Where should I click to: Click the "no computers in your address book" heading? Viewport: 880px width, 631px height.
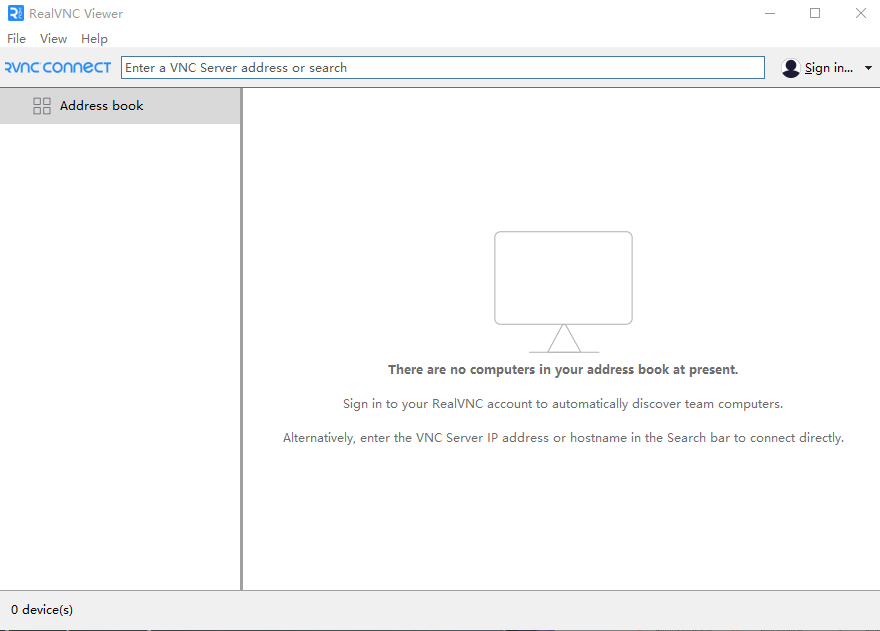pyautogui.click(x=563, y=370)
